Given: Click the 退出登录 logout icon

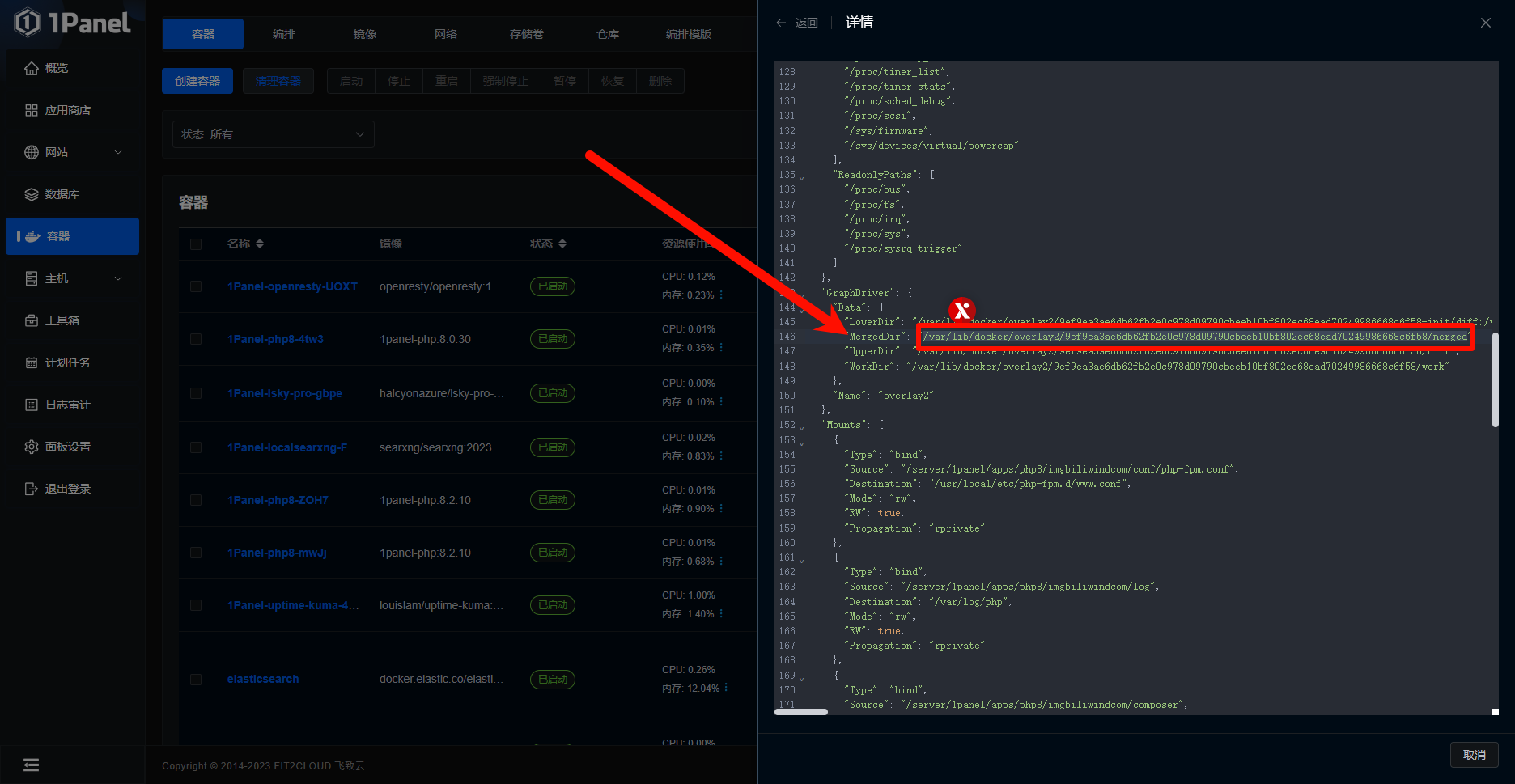Looking at the screenshot, I should point(32,489).
